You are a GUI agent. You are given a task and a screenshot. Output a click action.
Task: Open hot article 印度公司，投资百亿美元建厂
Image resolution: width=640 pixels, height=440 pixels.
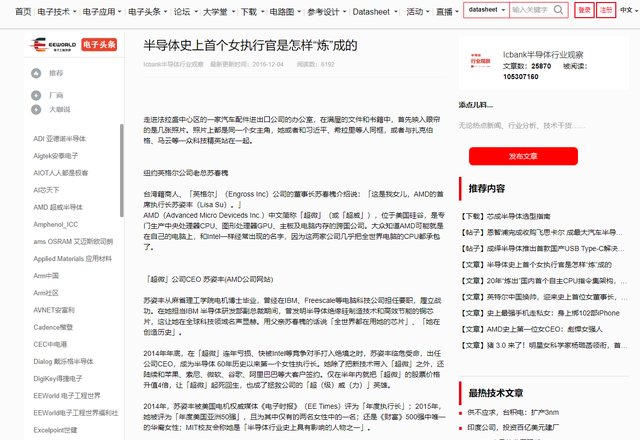click(513, 428)
